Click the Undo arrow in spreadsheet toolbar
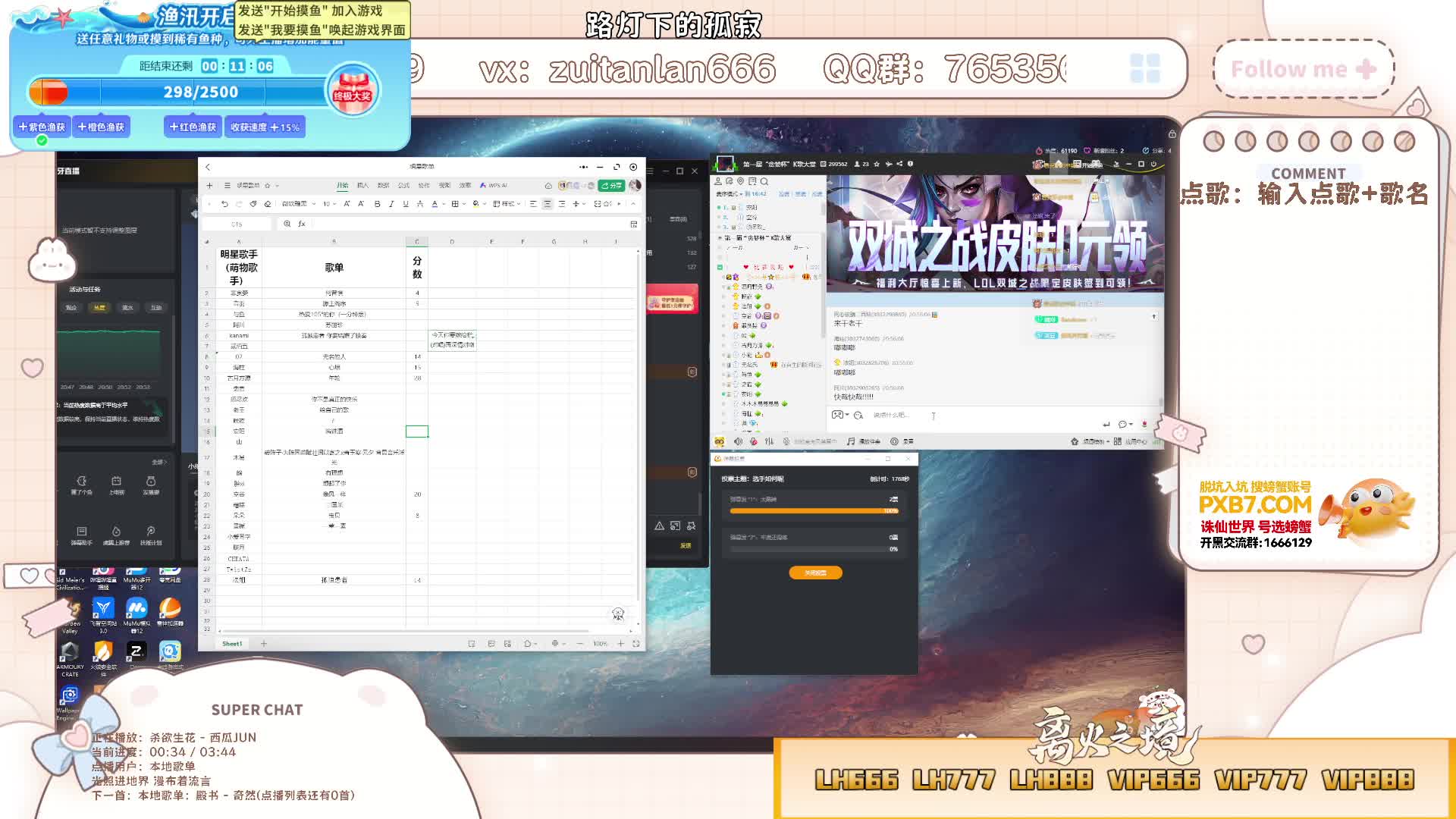Viewport: 1456px width, 819px height. coord(224,204)
